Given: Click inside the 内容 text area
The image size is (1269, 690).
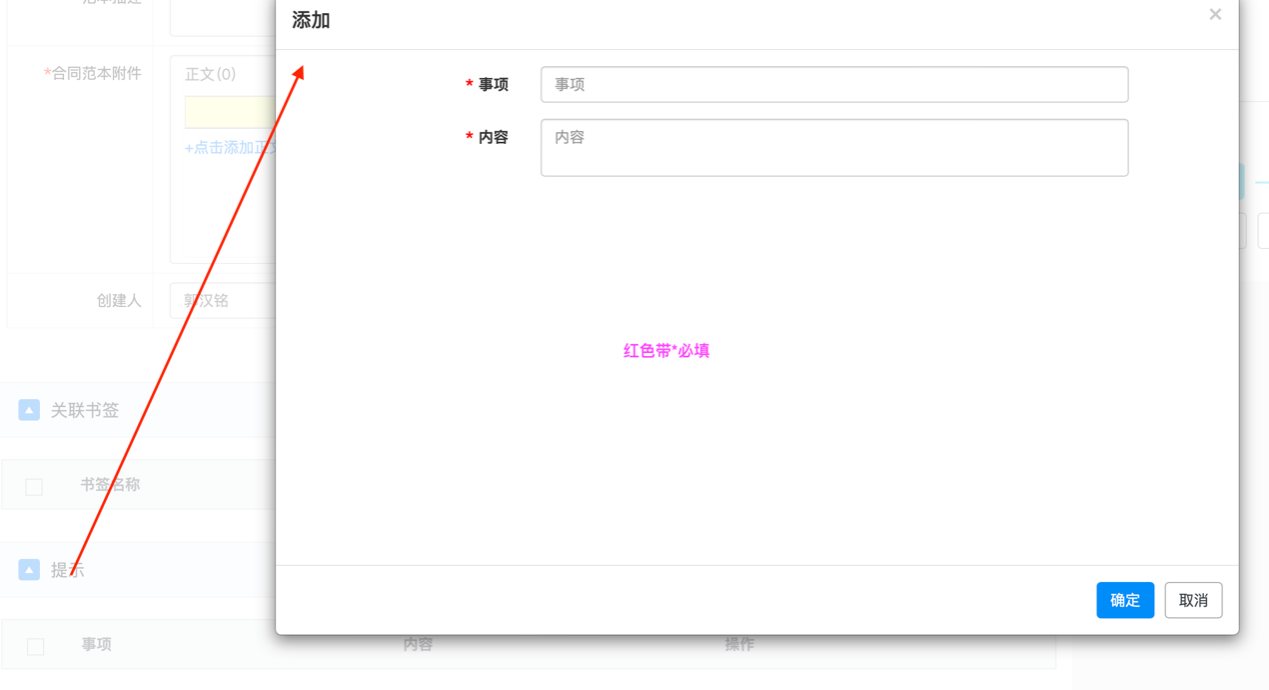Looking at the screenshot, I should [834, 147].
